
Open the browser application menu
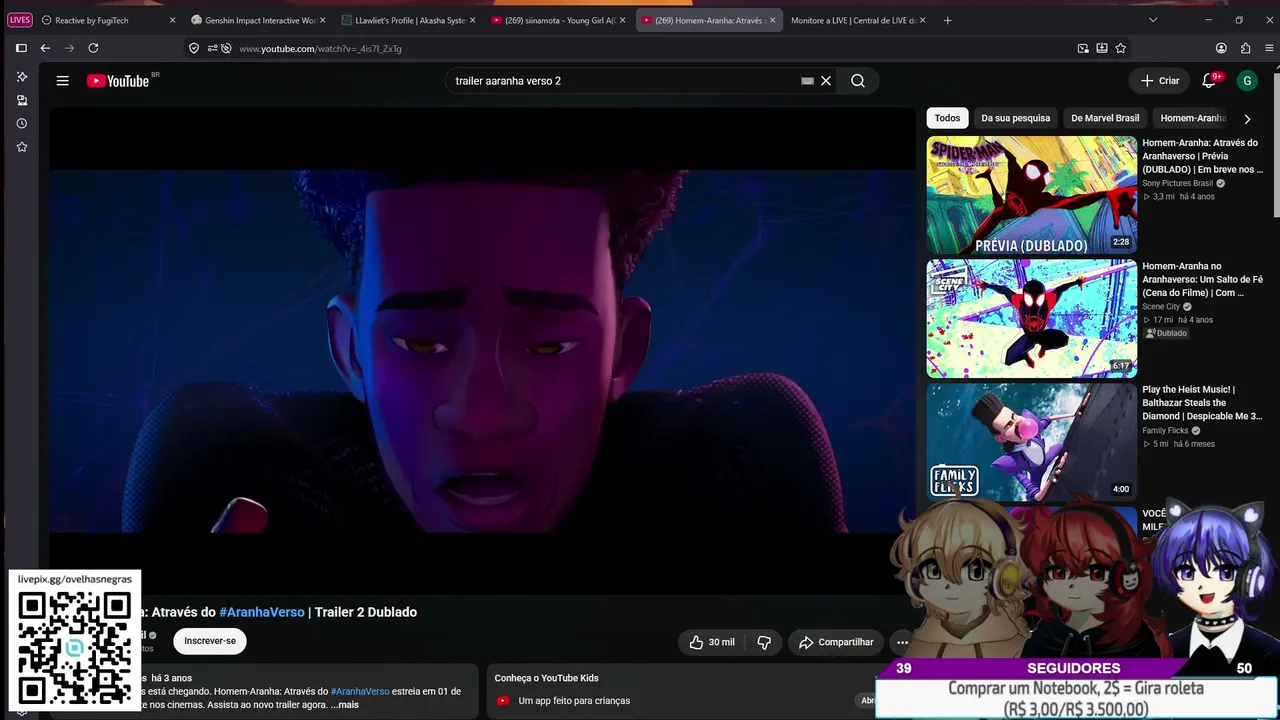(x=1267, y=48)
